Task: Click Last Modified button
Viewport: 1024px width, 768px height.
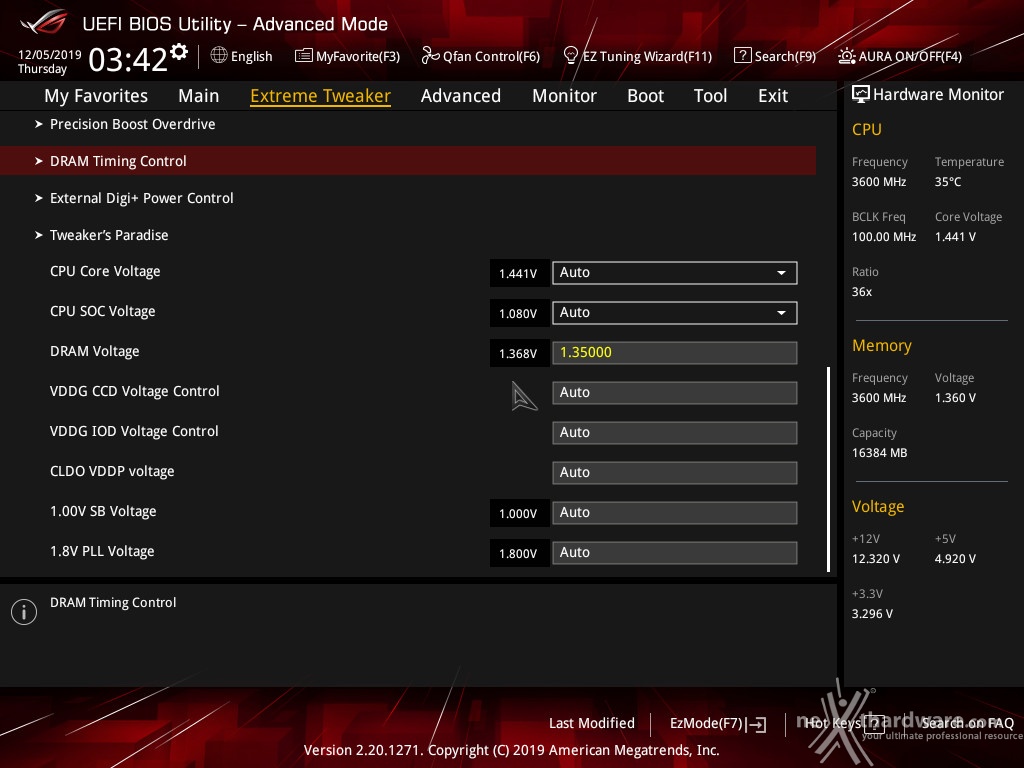Action: pos(592,723)
